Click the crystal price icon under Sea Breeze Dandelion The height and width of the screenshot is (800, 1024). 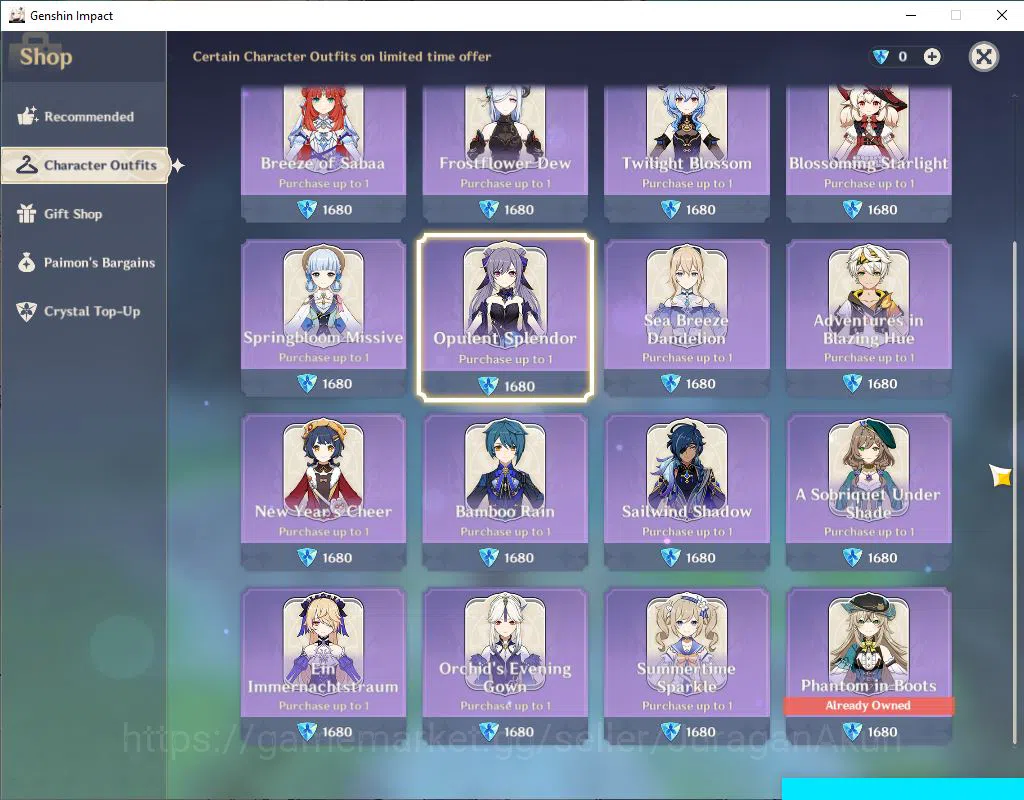670,383
